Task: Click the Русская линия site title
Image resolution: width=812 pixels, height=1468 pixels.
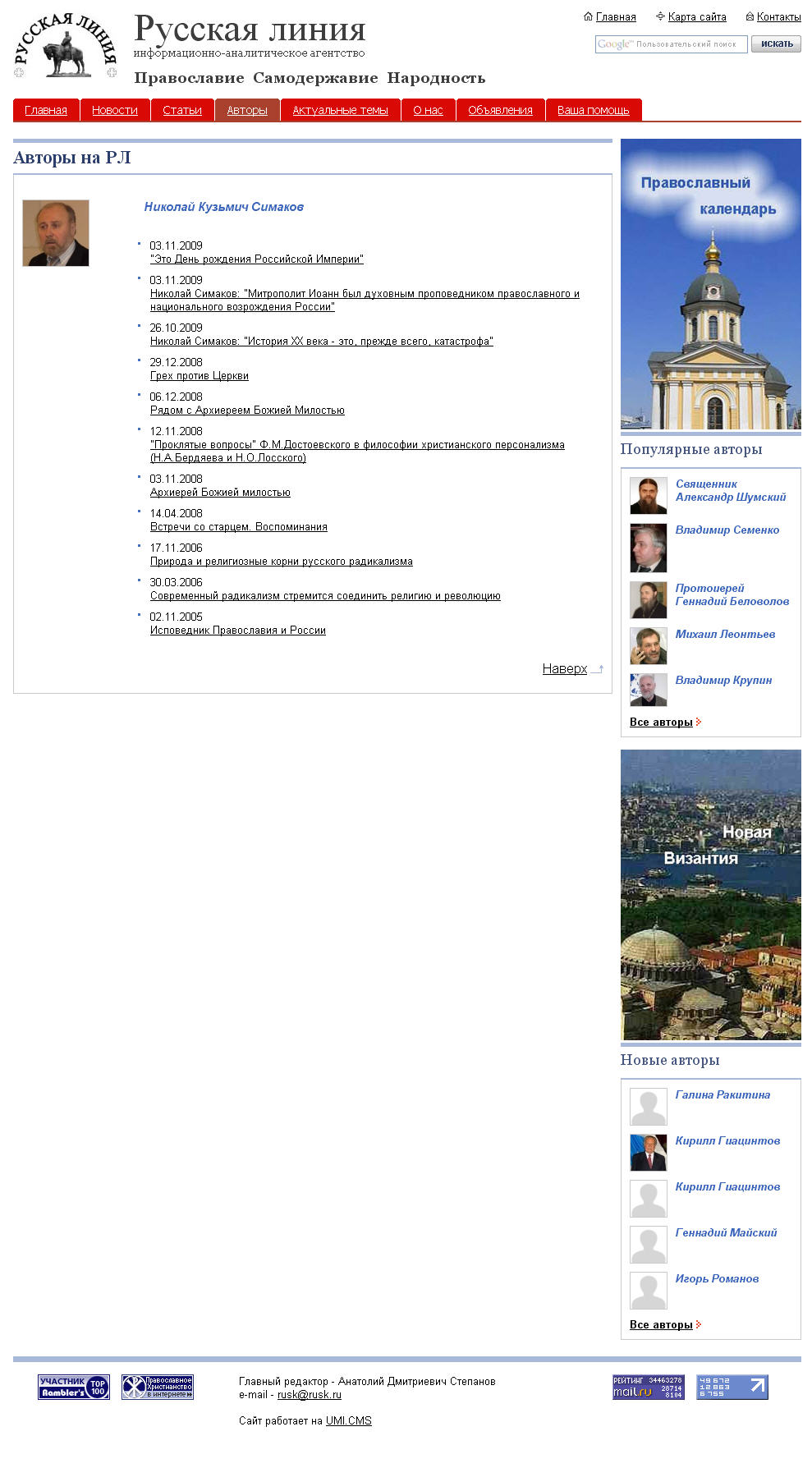Action: point(250,30)
